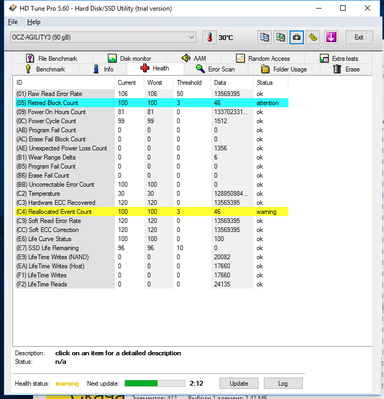Viewport: 384px width, 399px height.
Task: Switch to the Erase tab
Action: [346, 69]
